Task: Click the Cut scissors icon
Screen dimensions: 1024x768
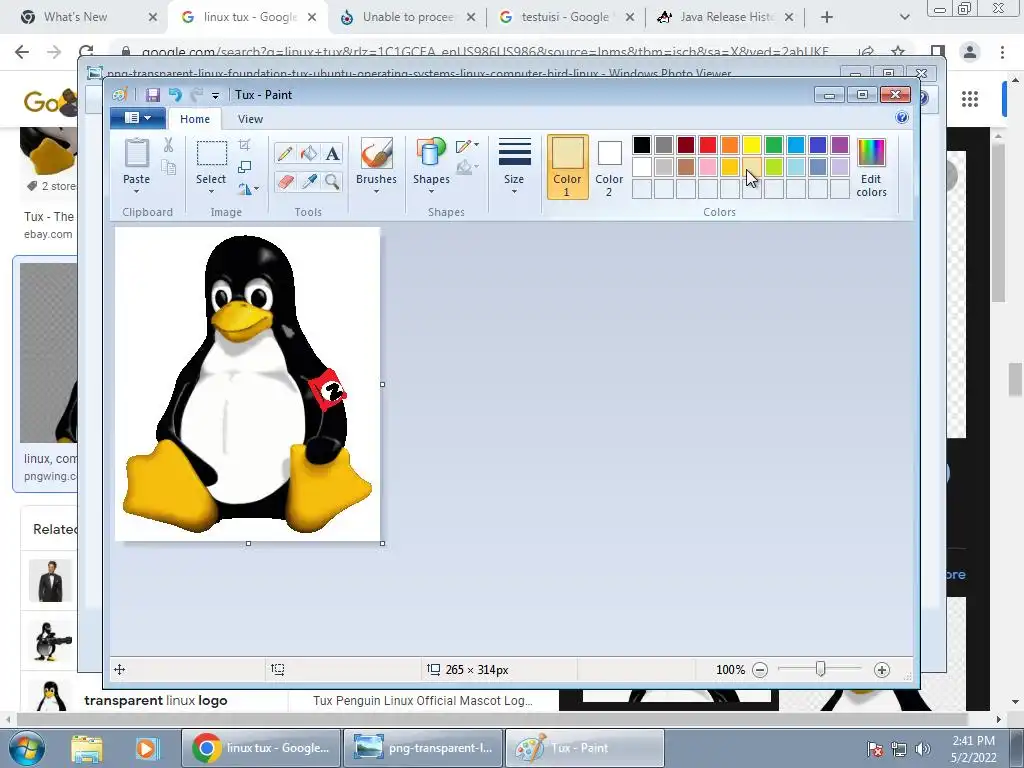Action: point(168,145)
